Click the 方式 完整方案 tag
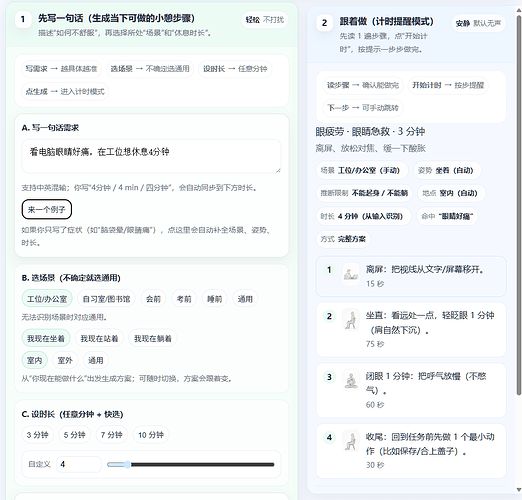The image size is (522, 500). coord(343,239)
